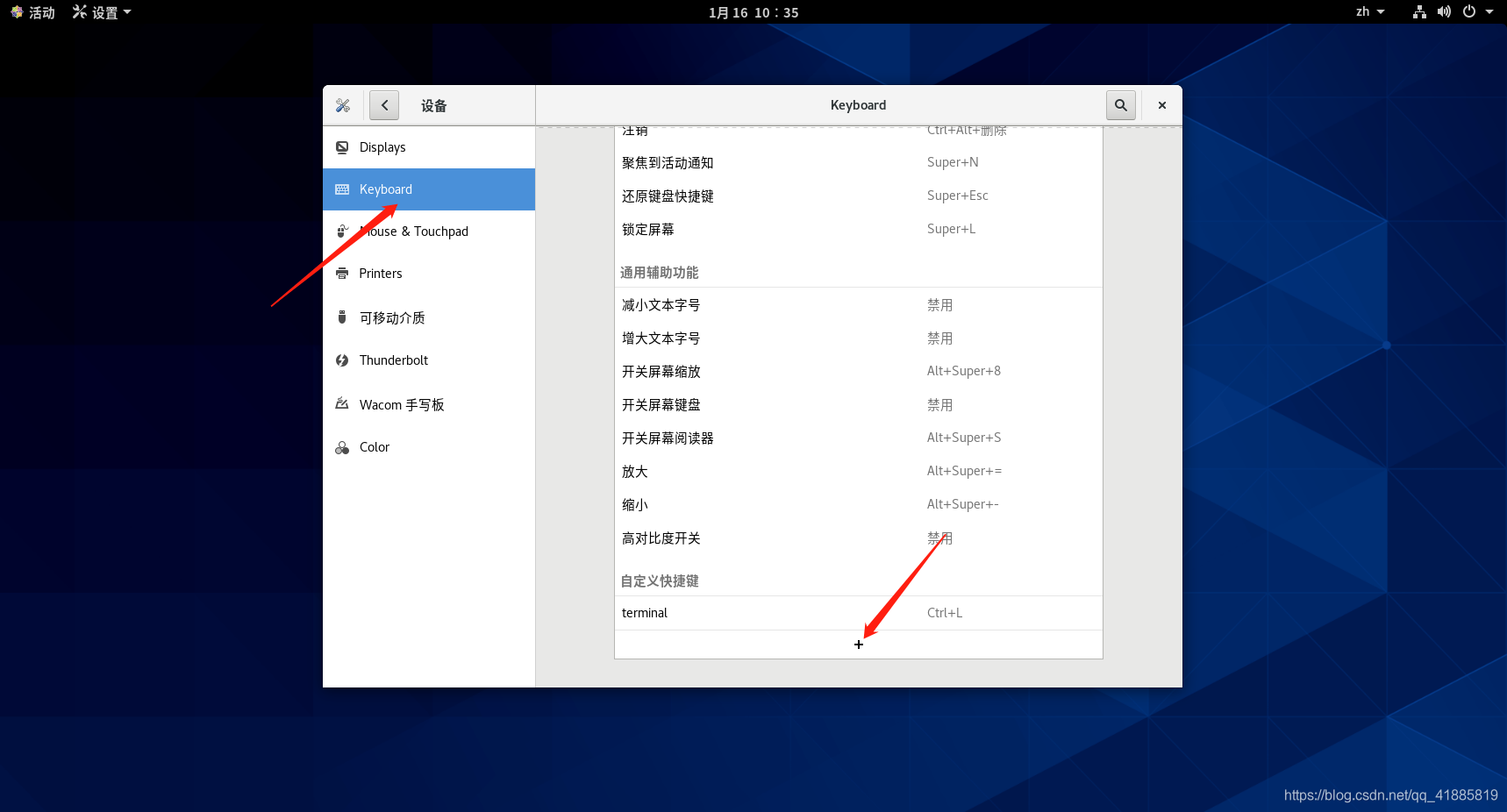Open the zh input source menu
This screenshot has width=1507, height=812.
click(x=1370, y=11)
